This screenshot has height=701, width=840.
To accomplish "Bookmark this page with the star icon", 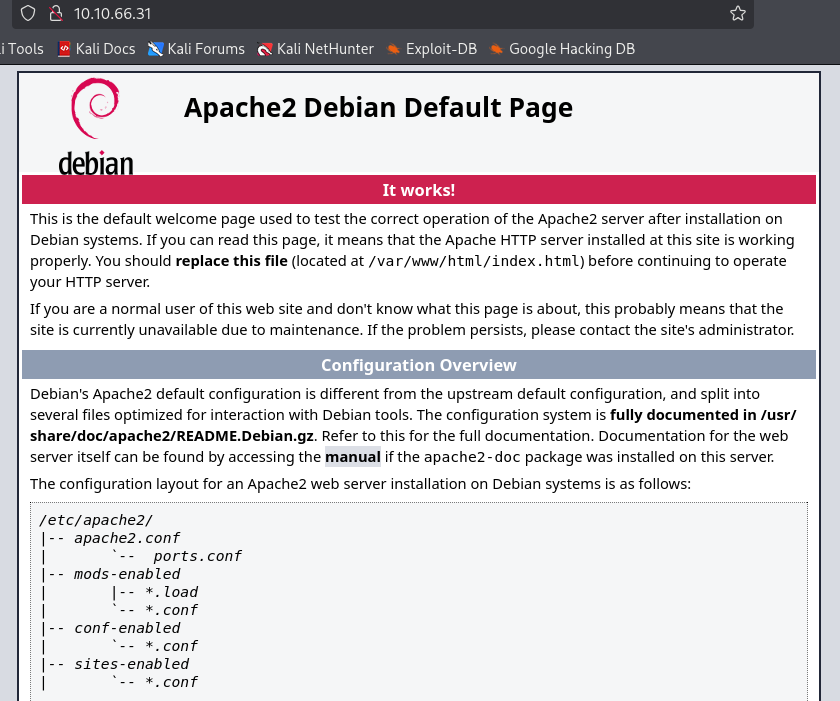I will click(x=738, y=13).
